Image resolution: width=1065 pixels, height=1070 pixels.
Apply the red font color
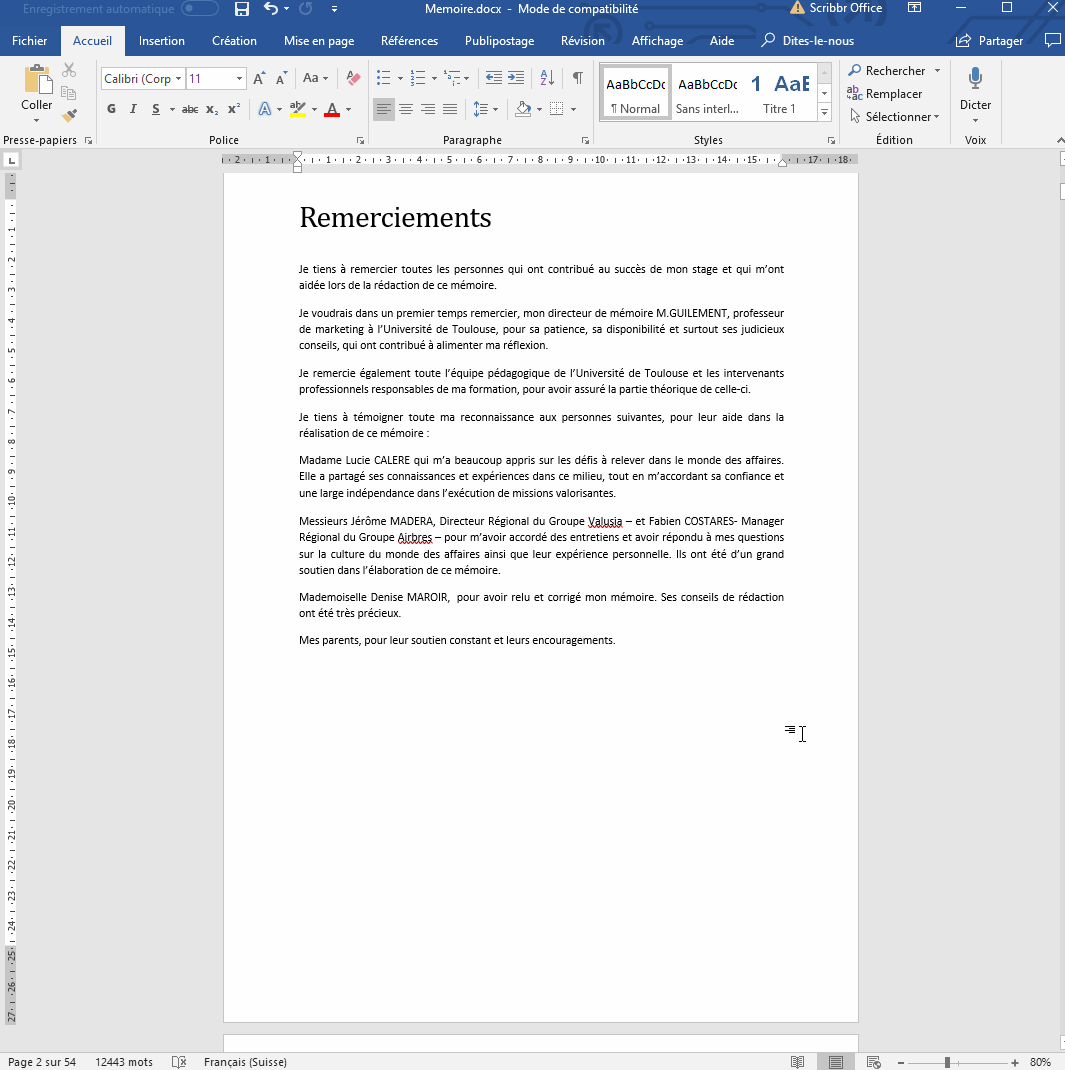pos(332,109)
